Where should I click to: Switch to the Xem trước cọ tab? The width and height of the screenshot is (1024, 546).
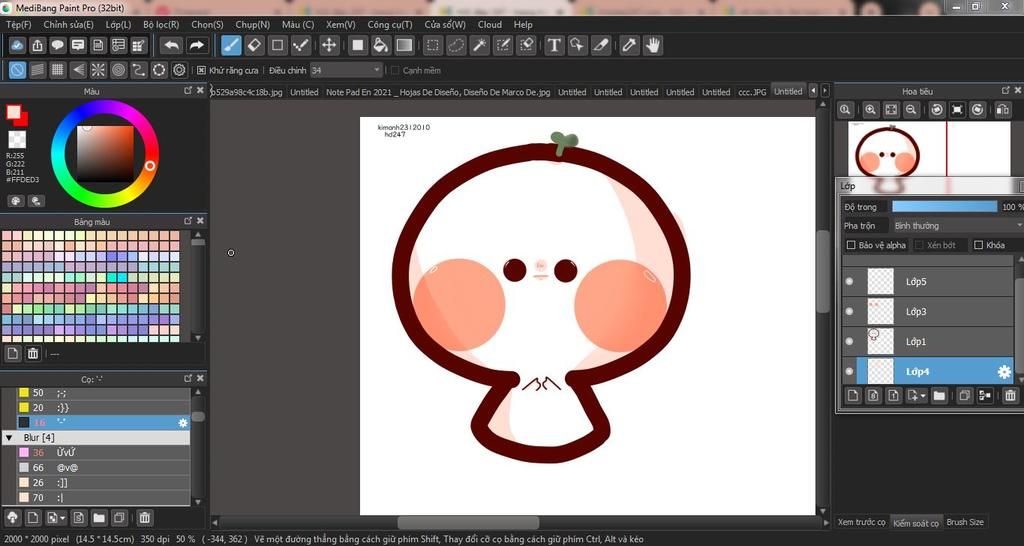861,522
